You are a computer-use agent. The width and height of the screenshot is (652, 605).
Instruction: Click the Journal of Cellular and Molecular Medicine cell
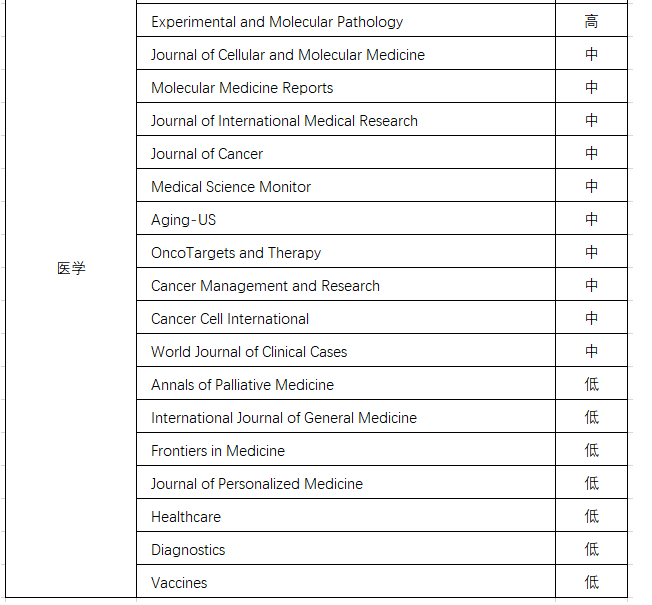coord(346,53)
